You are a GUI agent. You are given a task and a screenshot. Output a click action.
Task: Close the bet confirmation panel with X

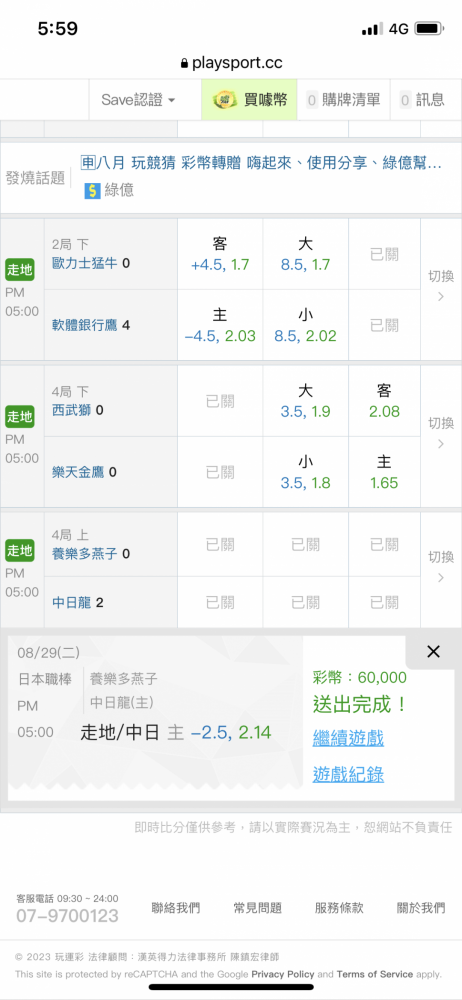[433, 651]
